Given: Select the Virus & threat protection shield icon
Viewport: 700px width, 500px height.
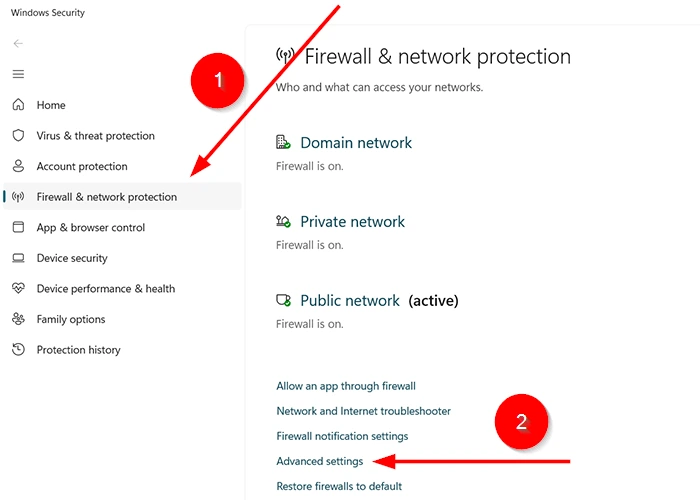Looking at the screenshot, I should coord(18,135).
